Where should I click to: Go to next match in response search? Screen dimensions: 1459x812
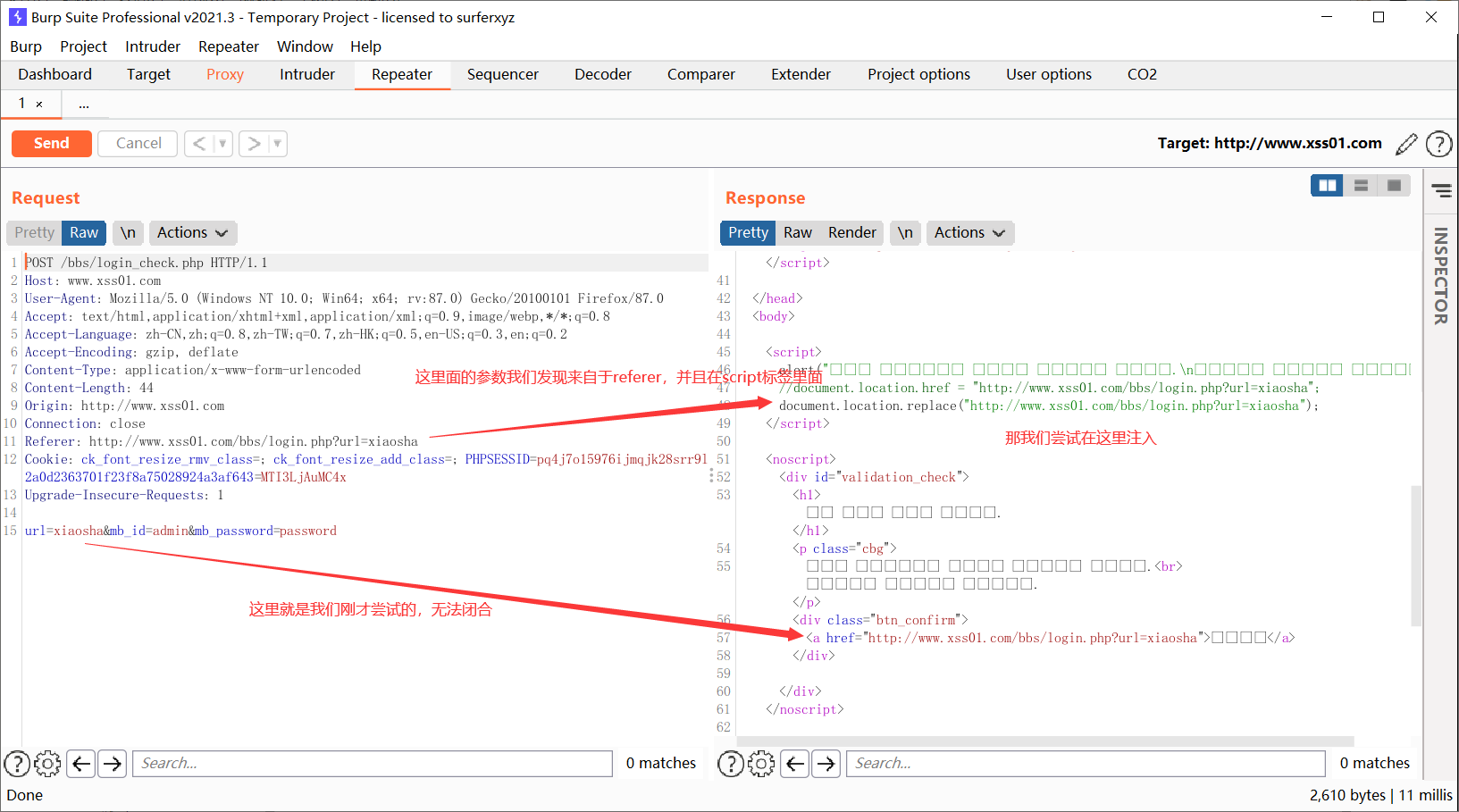pos(826,764)
